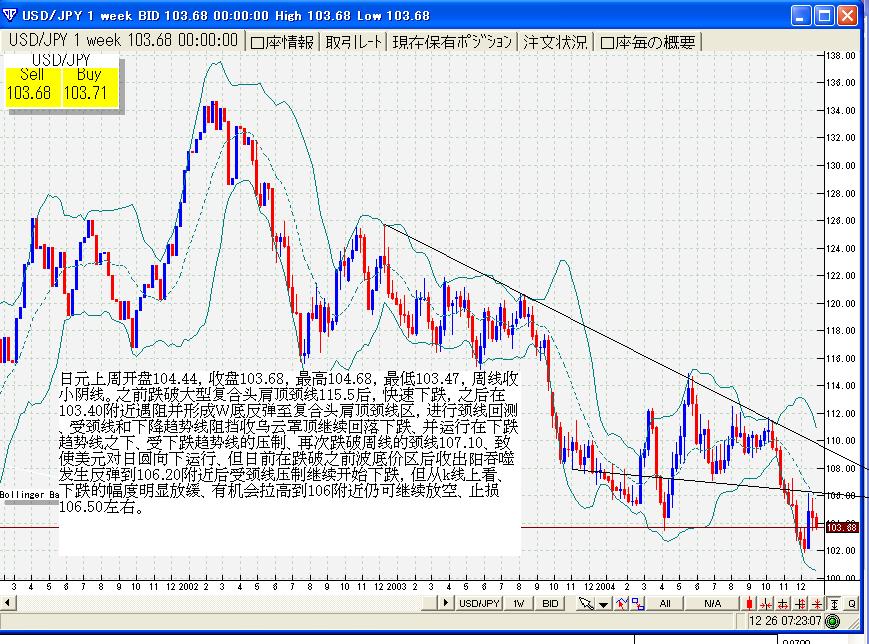Click the horizontal compress chart icon
Viewport: 869px width, 644px height.
click(766, 604)
